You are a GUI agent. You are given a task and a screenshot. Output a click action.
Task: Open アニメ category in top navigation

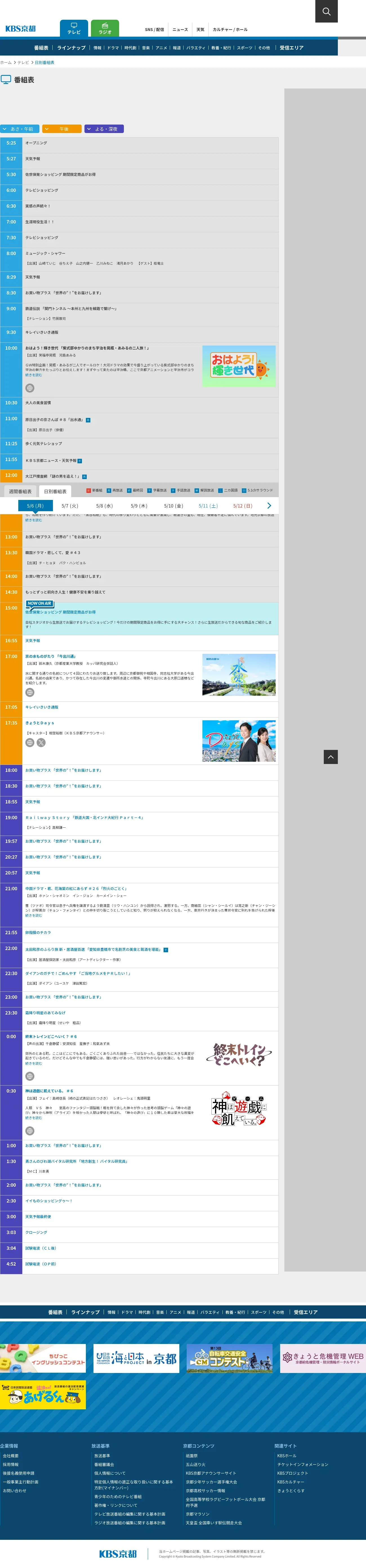click(161, 47)
